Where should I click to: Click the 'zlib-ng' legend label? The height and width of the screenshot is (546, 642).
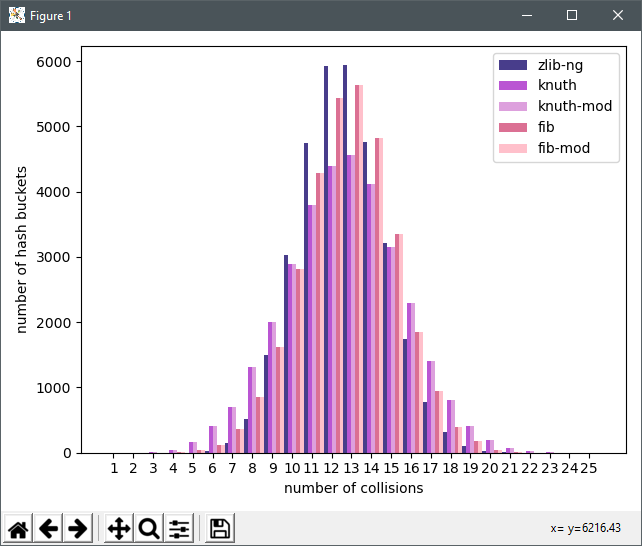561,65
